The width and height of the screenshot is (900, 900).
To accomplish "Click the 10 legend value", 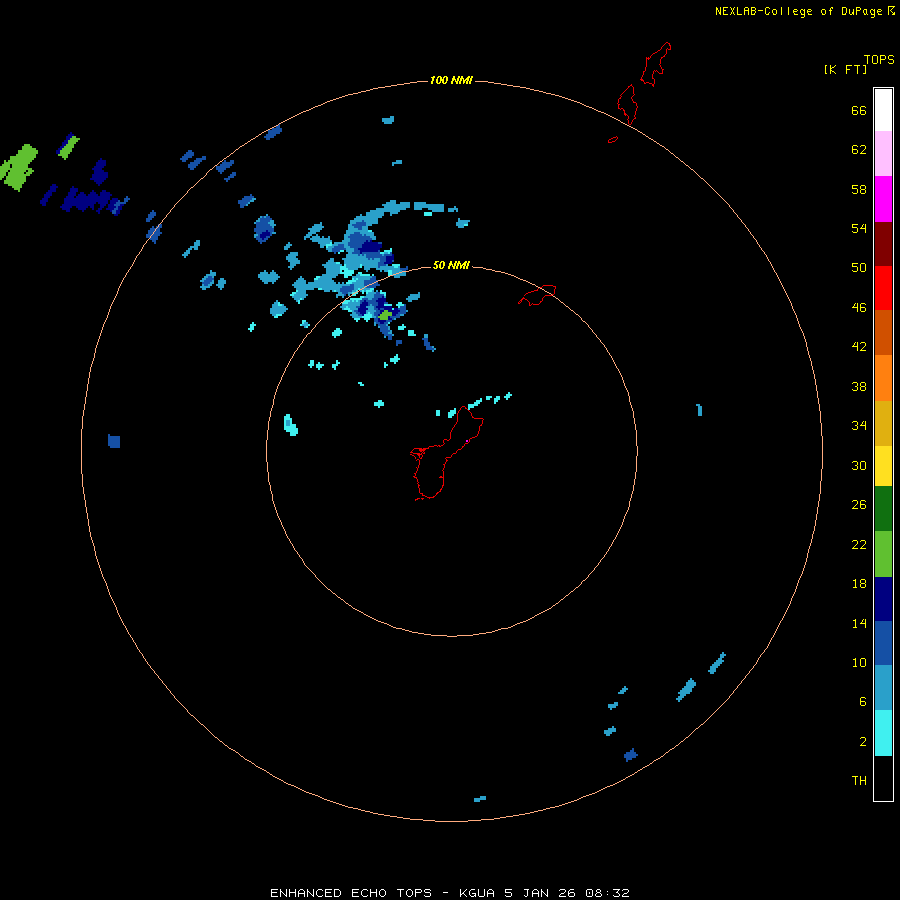I will click(x=859, y=662).
